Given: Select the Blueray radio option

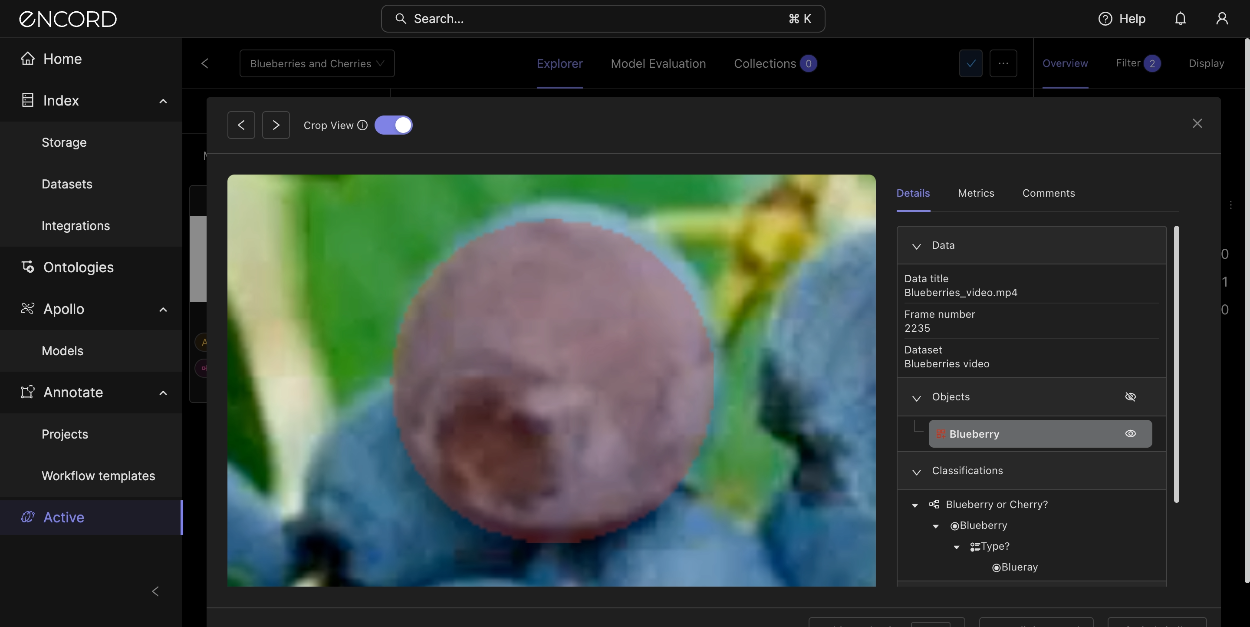Looking at the screenshot, I should coord(996,568).
